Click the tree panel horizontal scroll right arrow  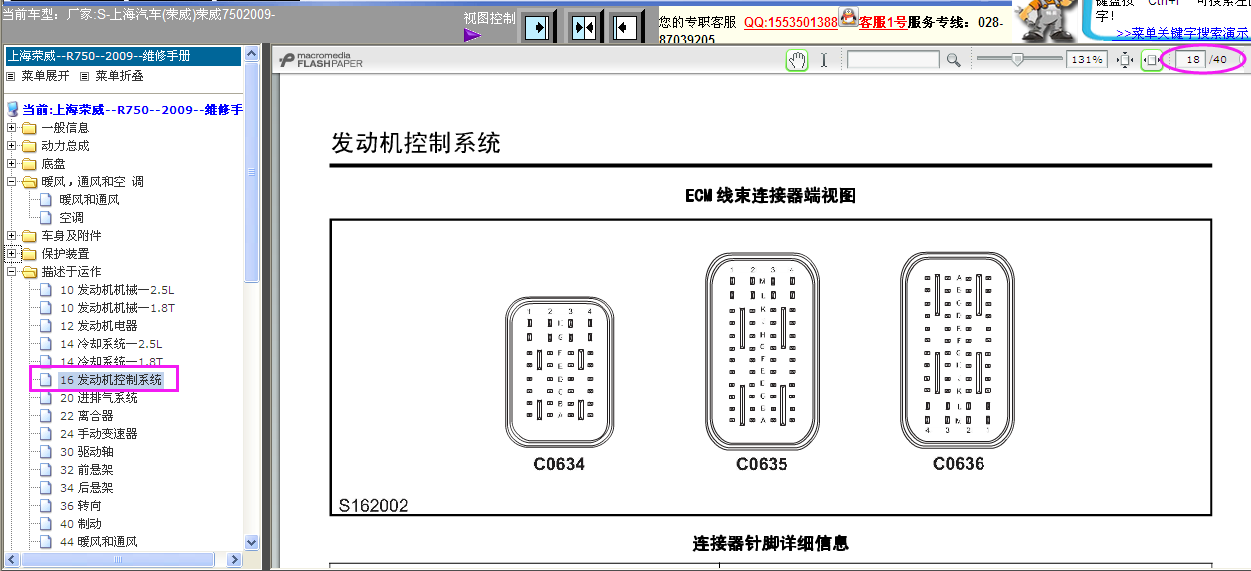coord(236,559)
